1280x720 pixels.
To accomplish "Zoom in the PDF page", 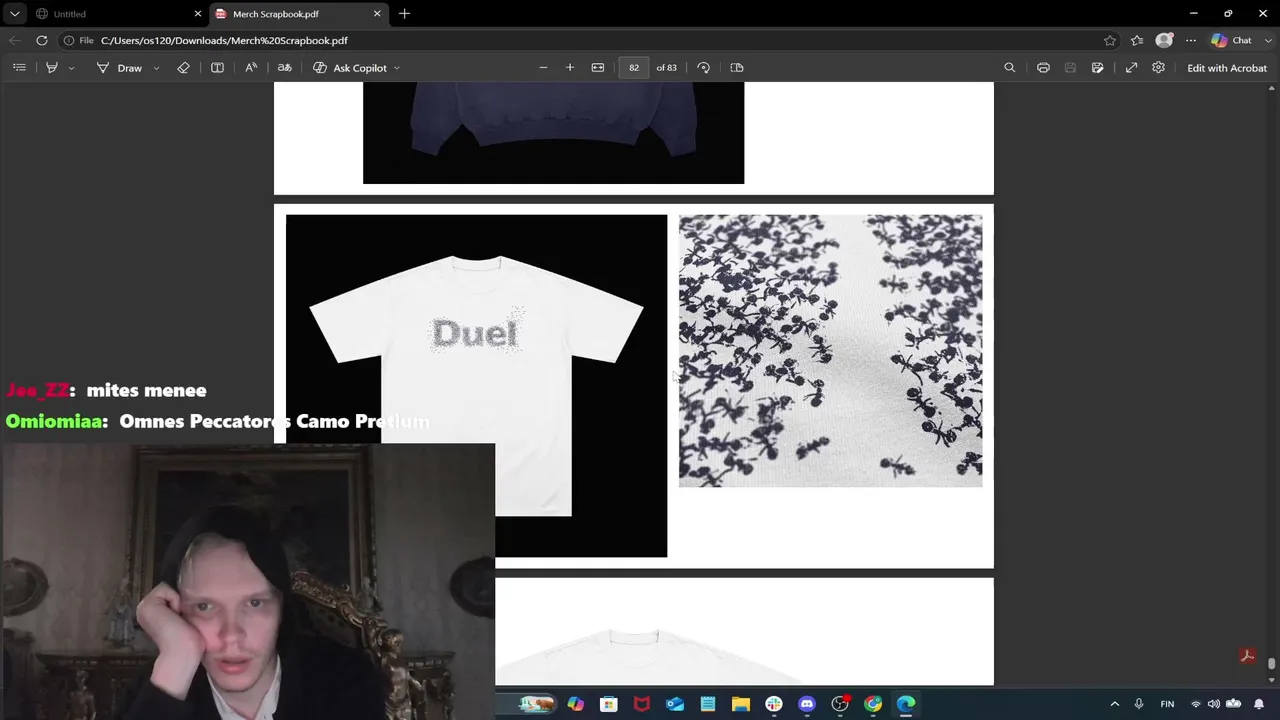I will pos(570,68).
